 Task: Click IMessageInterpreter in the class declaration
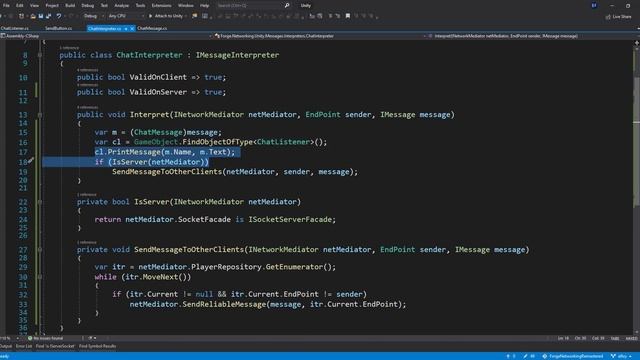coord(237,55)
